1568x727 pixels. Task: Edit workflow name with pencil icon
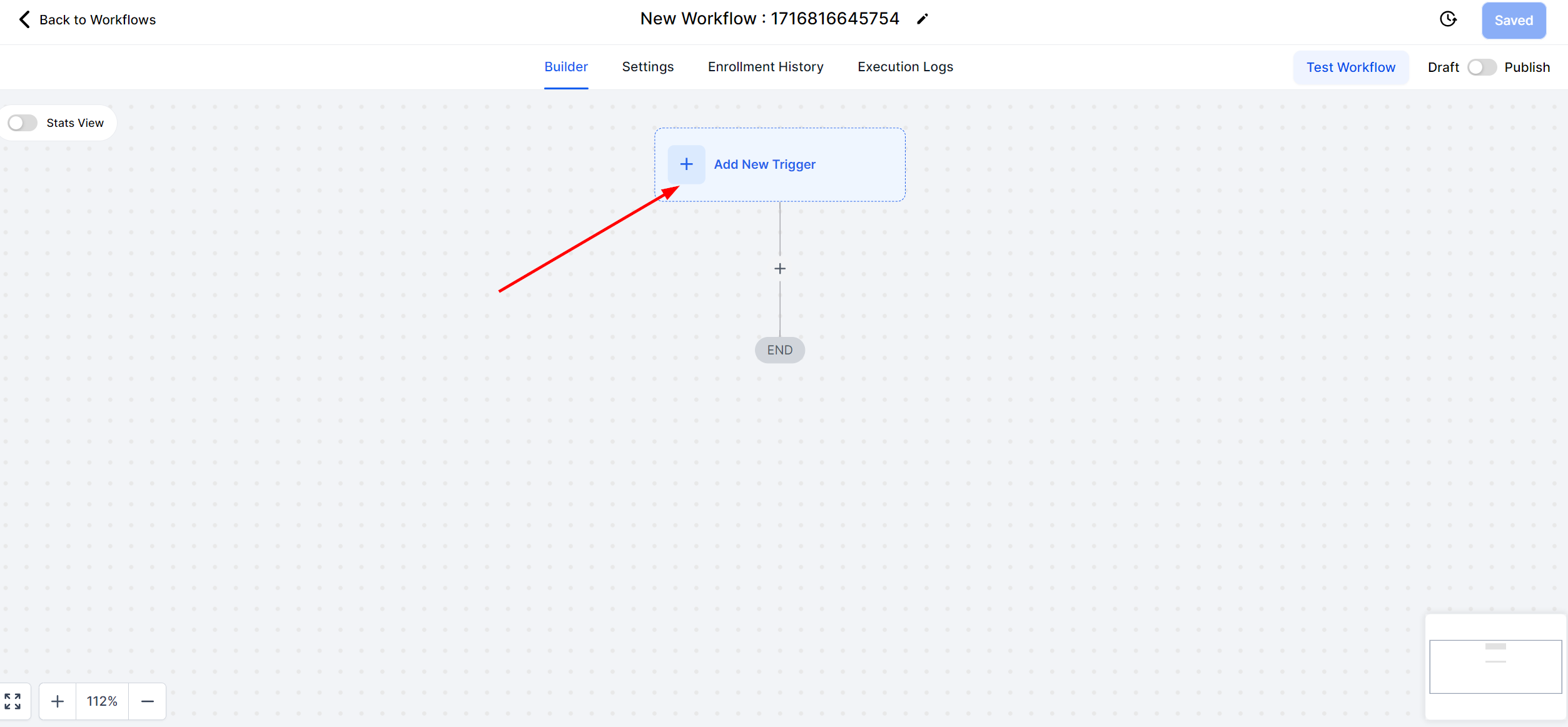923,19
